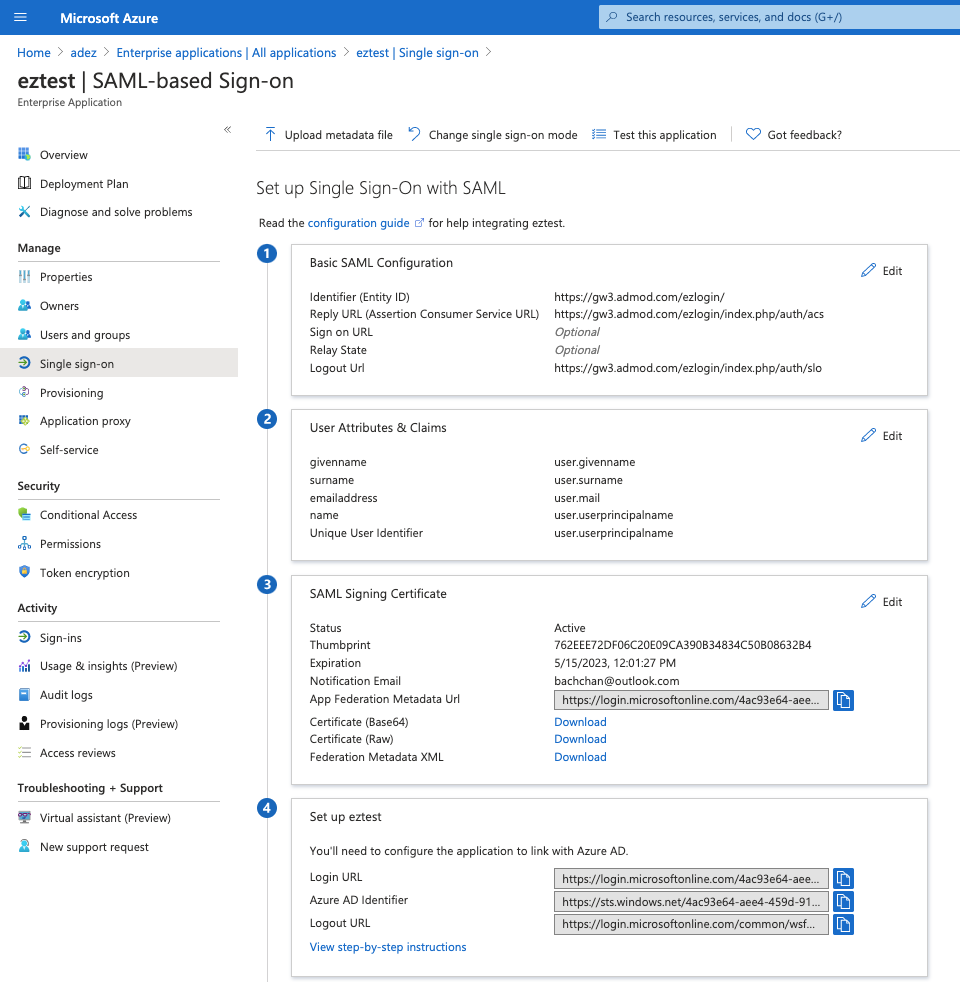Copy the App Federation Metadata Url
The width and height of the screenshot is (960, 982).
(844, 700)
